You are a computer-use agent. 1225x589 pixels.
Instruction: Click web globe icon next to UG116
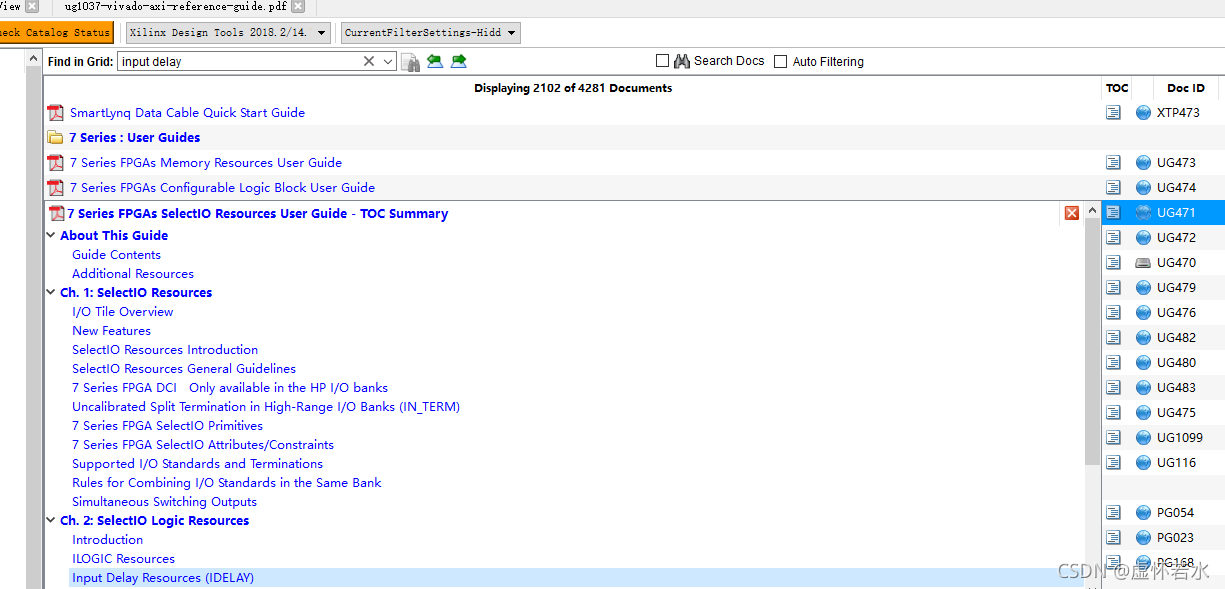(1144, 463)
